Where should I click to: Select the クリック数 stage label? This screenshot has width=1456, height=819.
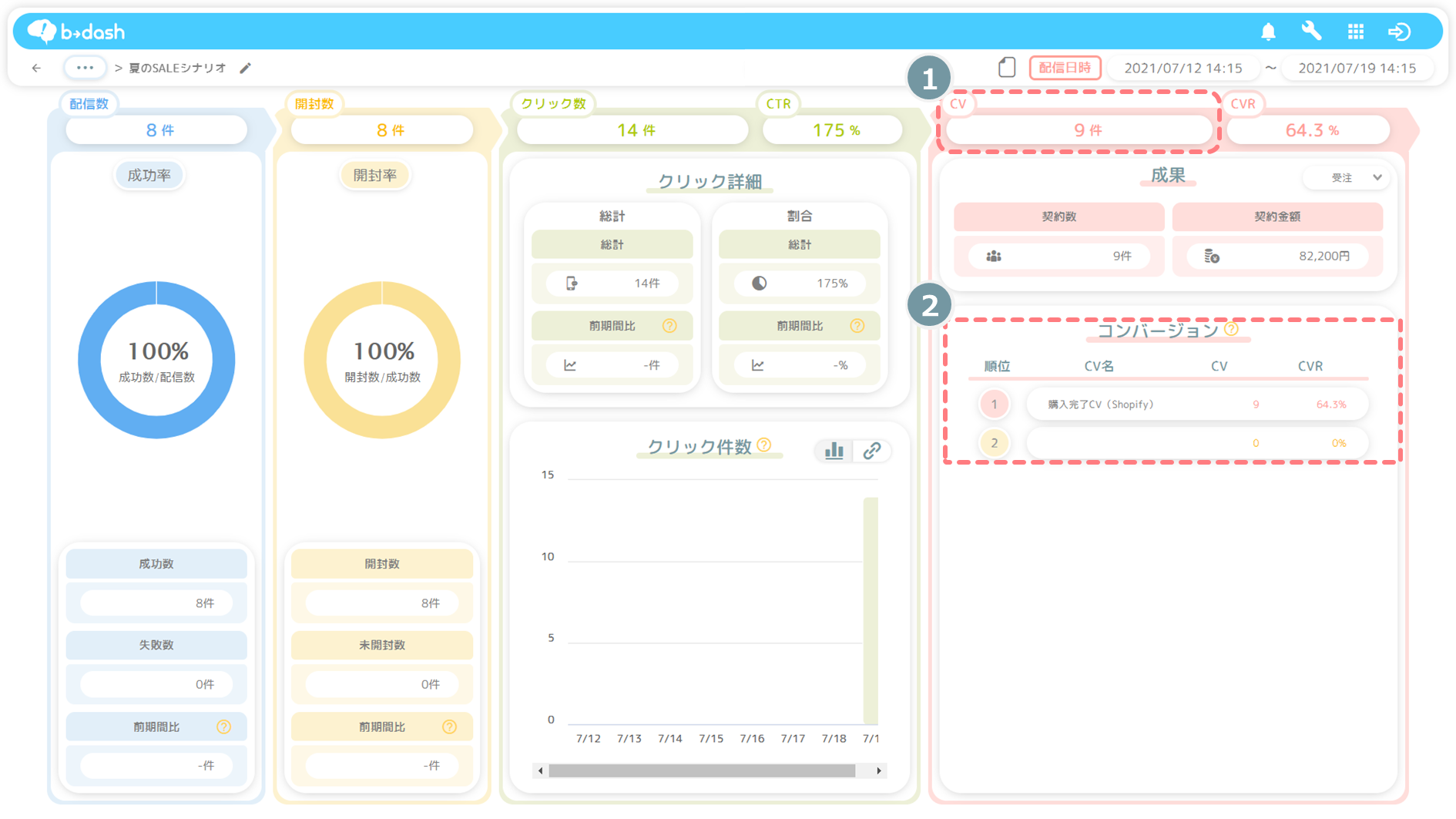(553, 104)
